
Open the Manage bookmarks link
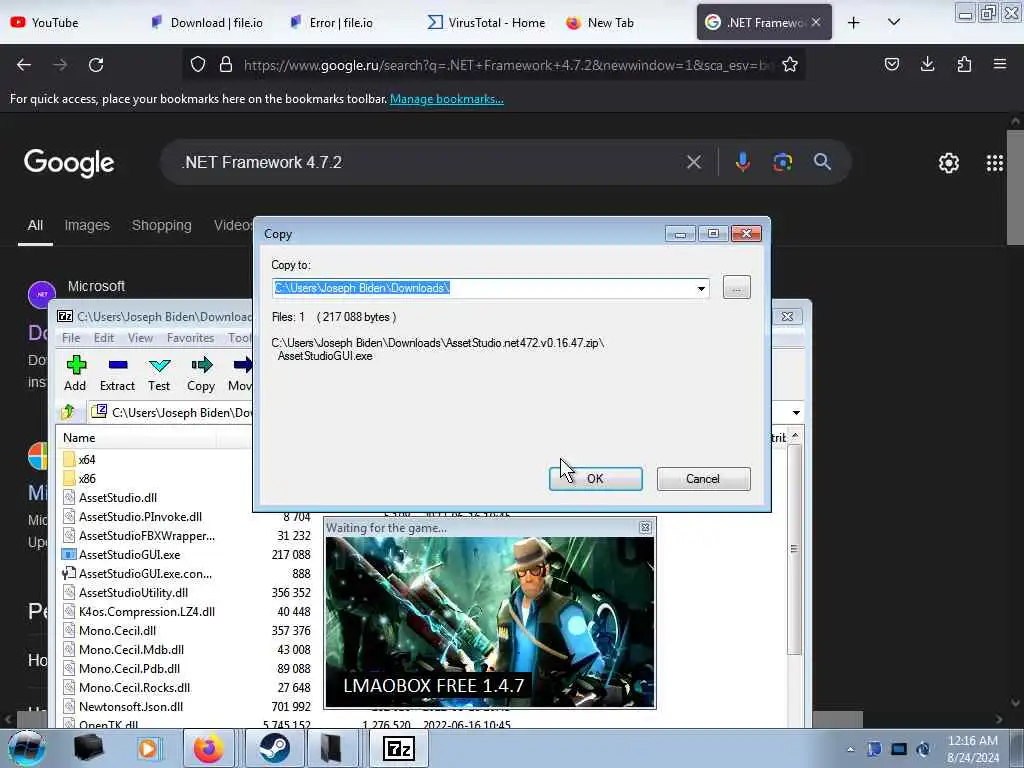pyautogui.click(x=447, y=99)
